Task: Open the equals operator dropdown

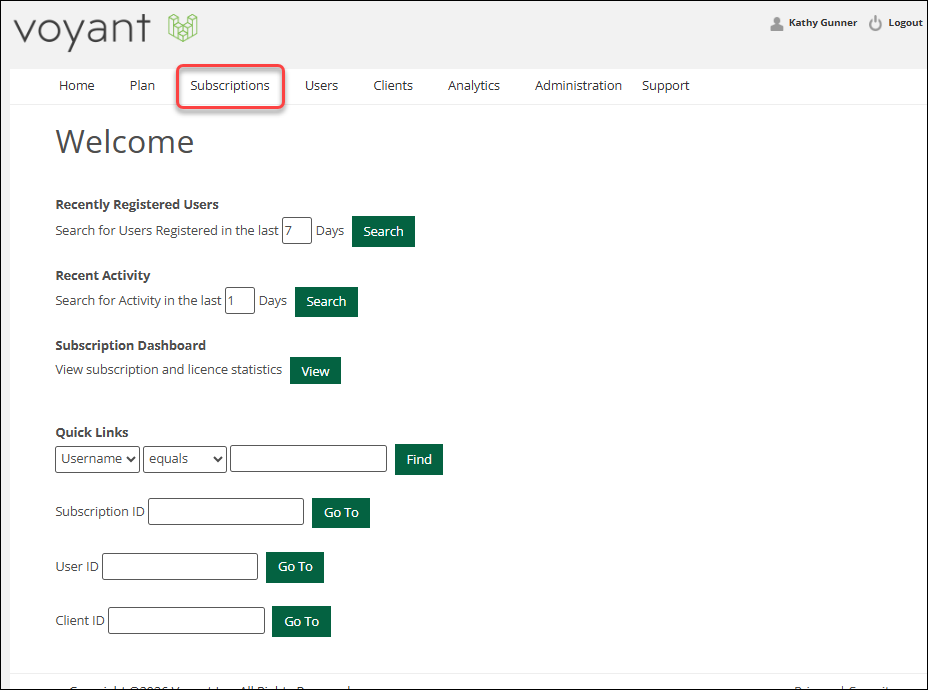Action: [x=185, y=459]
